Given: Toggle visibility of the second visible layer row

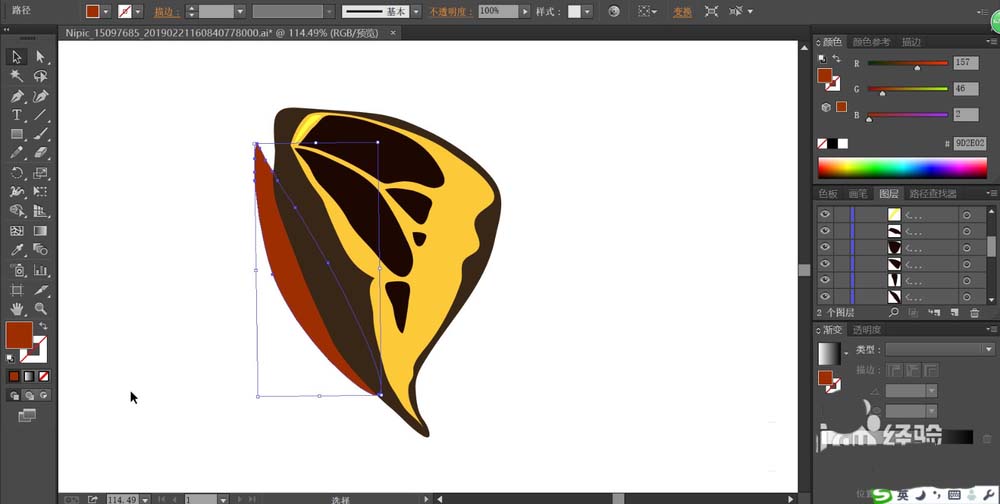Looking at the screenshot, I should [x=825, y=231].
